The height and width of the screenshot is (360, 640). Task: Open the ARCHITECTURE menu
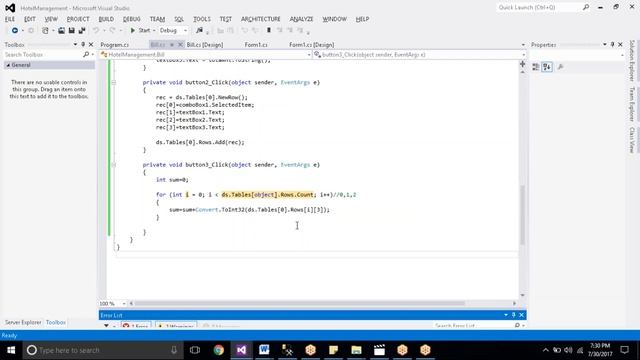coord(260,19)
